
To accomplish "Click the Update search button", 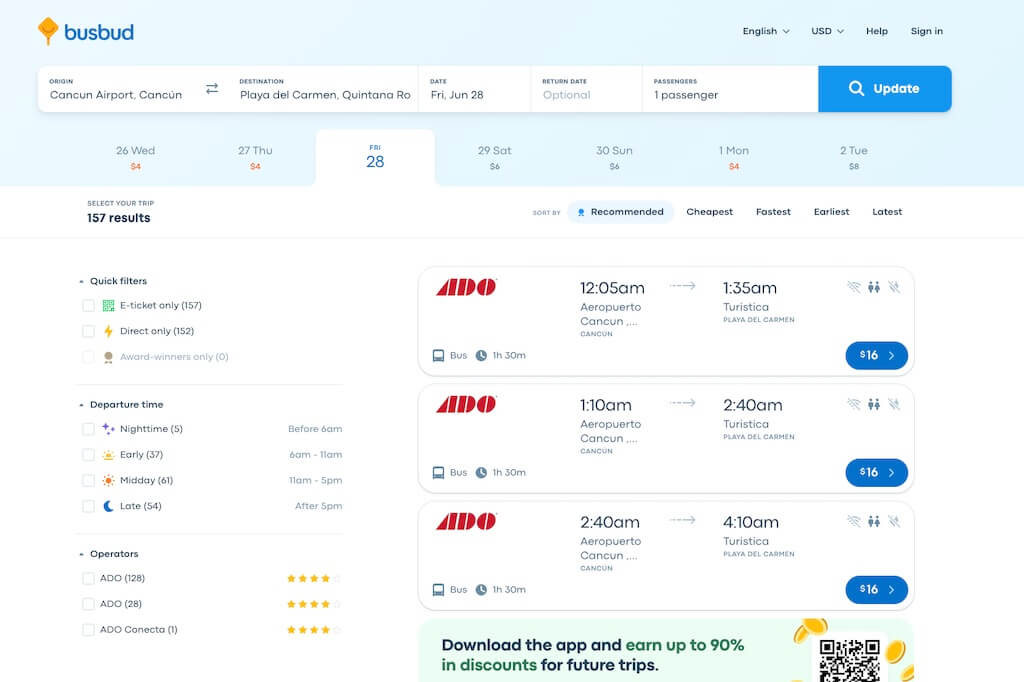I will click(x=884, y=89).
